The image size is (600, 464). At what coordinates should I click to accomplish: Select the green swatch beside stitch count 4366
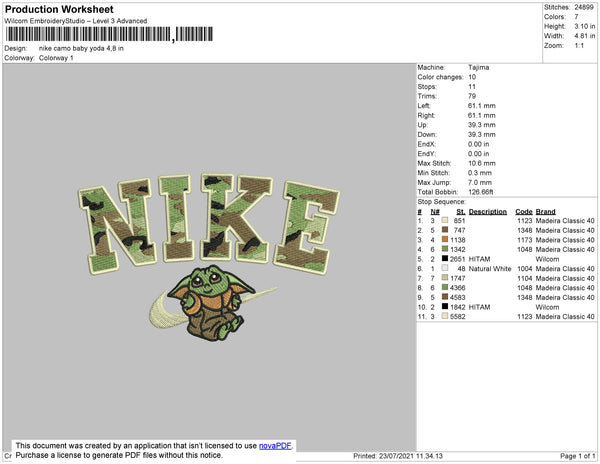[445, 287]
